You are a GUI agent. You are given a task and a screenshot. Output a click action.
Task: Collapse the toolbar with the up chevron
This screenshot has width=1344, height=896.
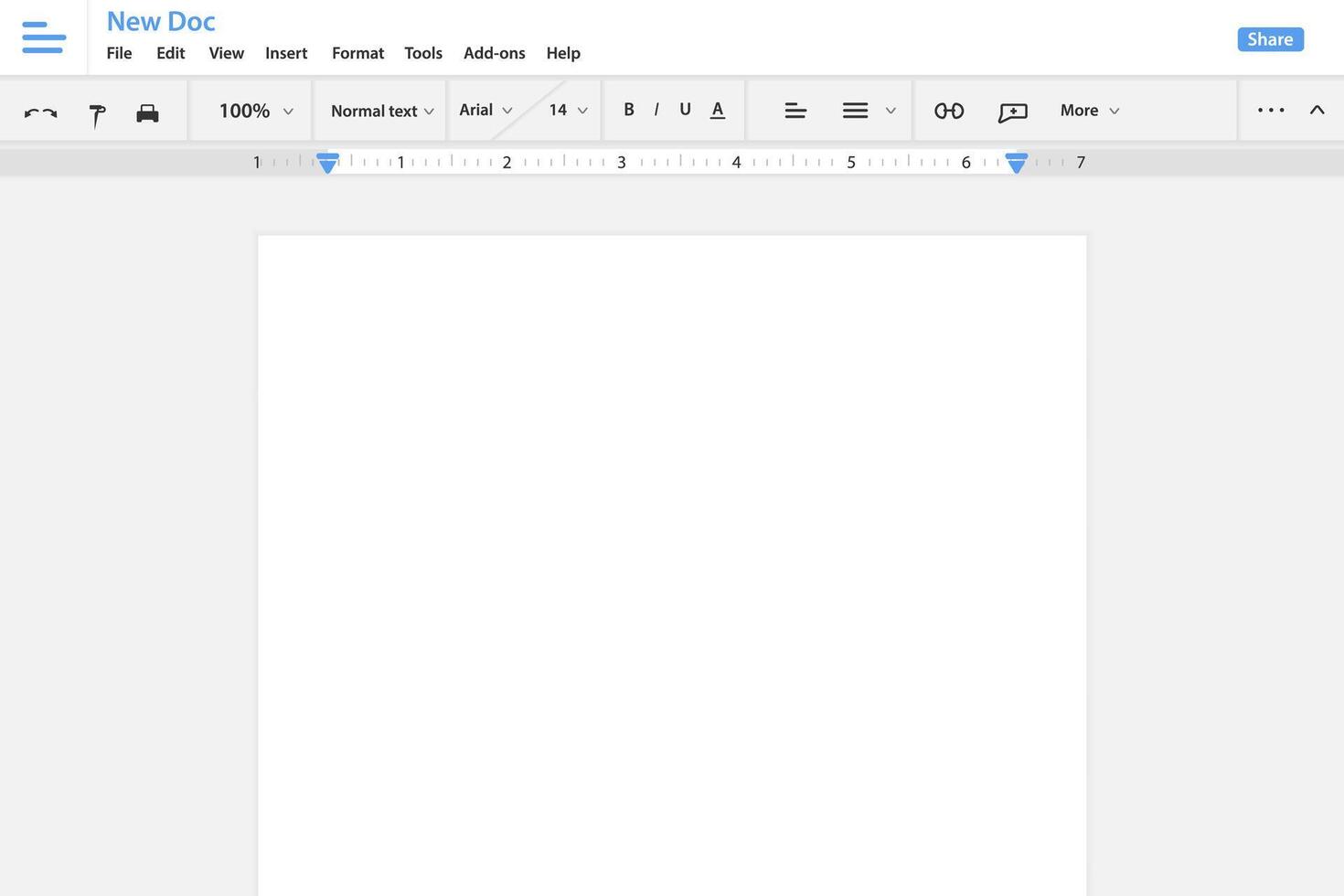tap(1317, 110)
